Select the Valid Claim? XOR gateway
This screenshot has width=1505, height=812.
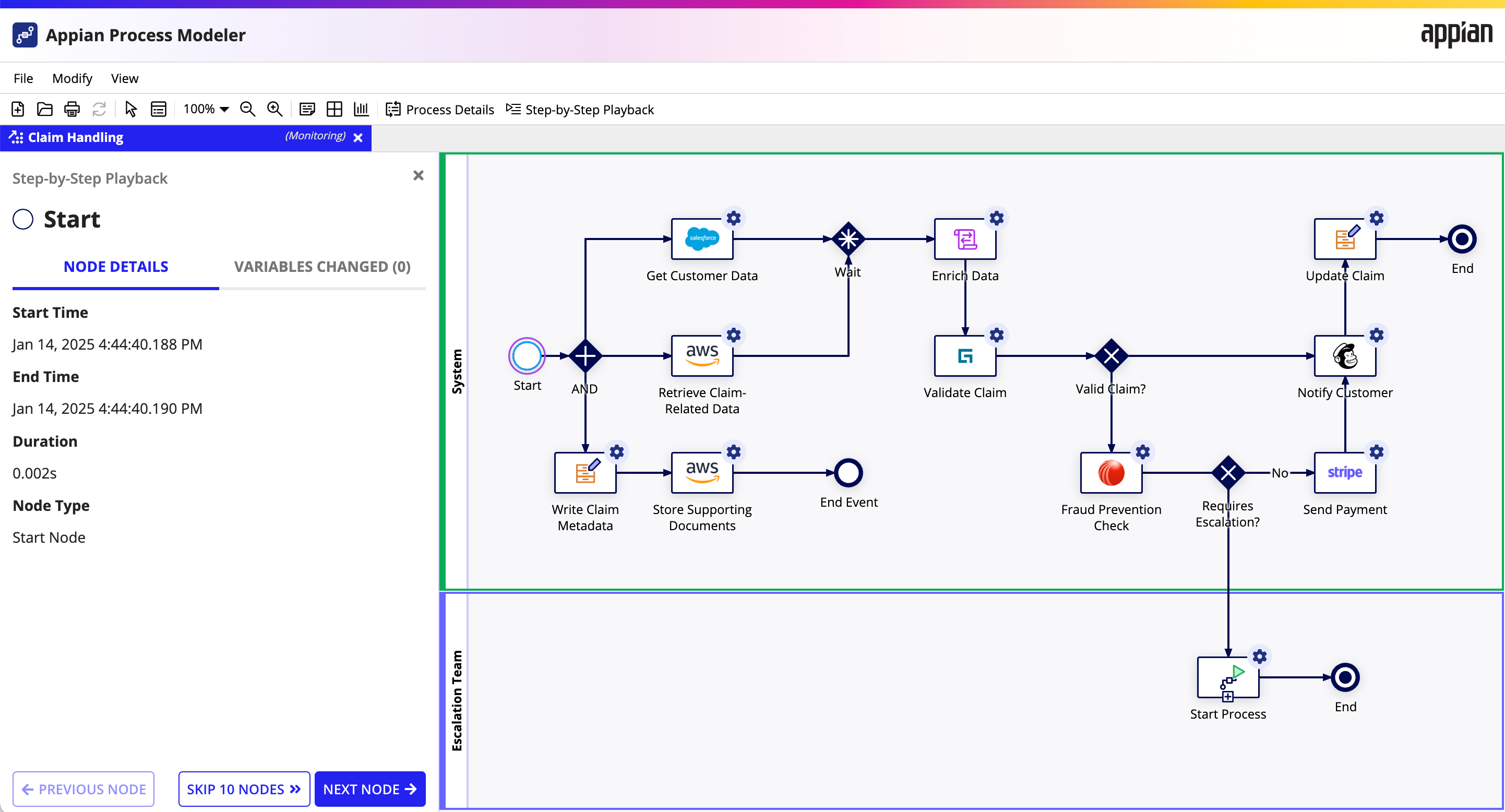point(1111,356)
